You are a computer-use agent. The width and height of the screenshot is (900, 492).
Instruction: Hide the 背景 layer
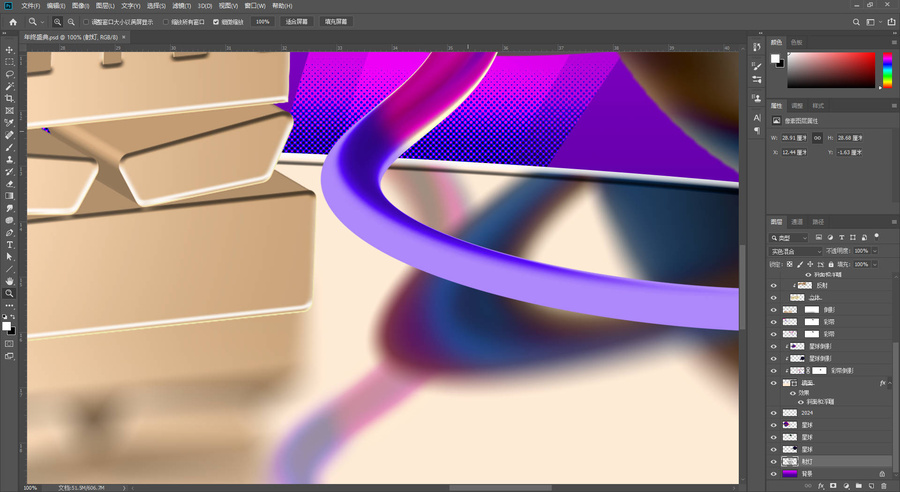[x=774, y=474]
